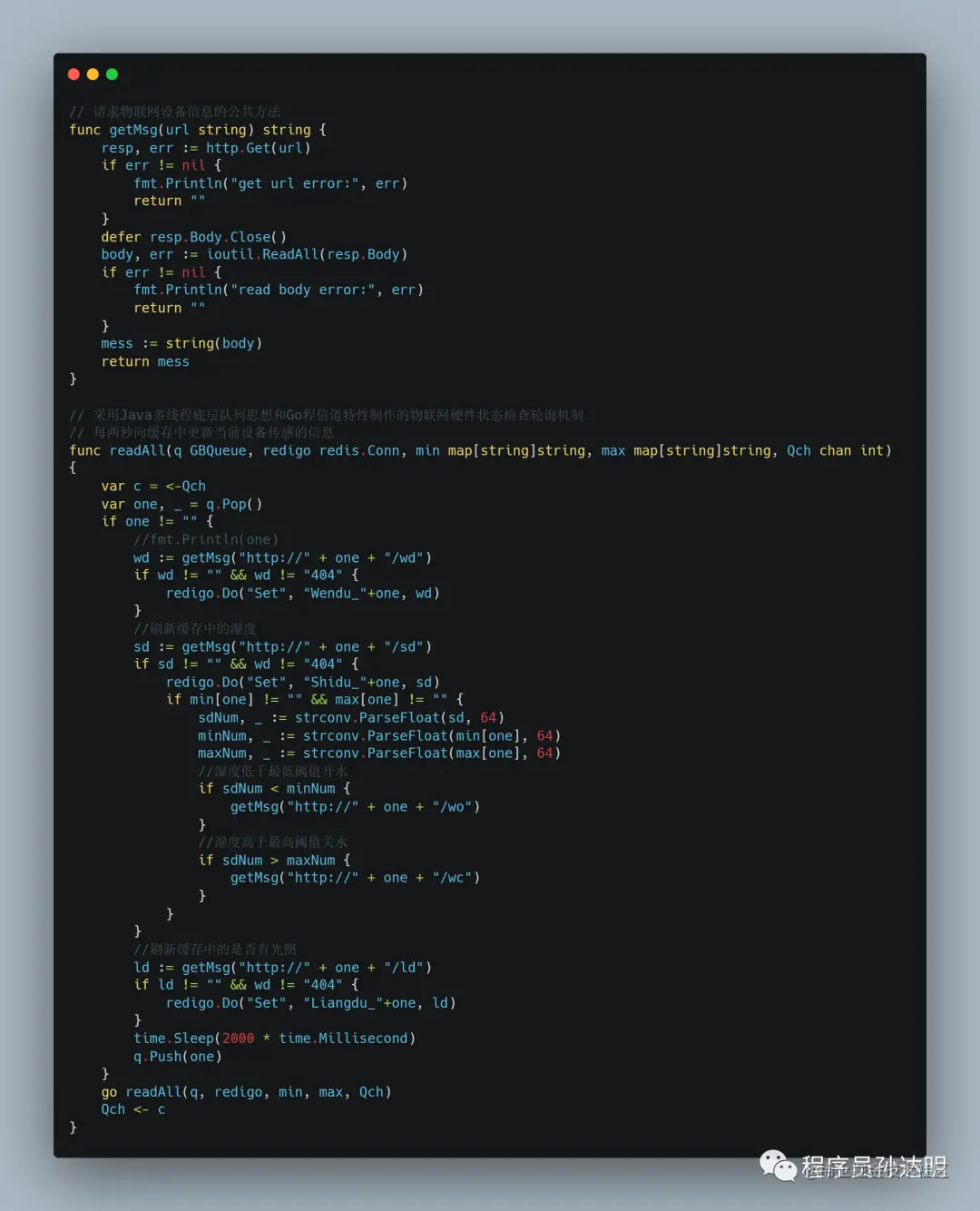Click the yellow minimize dot

(x=93, y=74)
